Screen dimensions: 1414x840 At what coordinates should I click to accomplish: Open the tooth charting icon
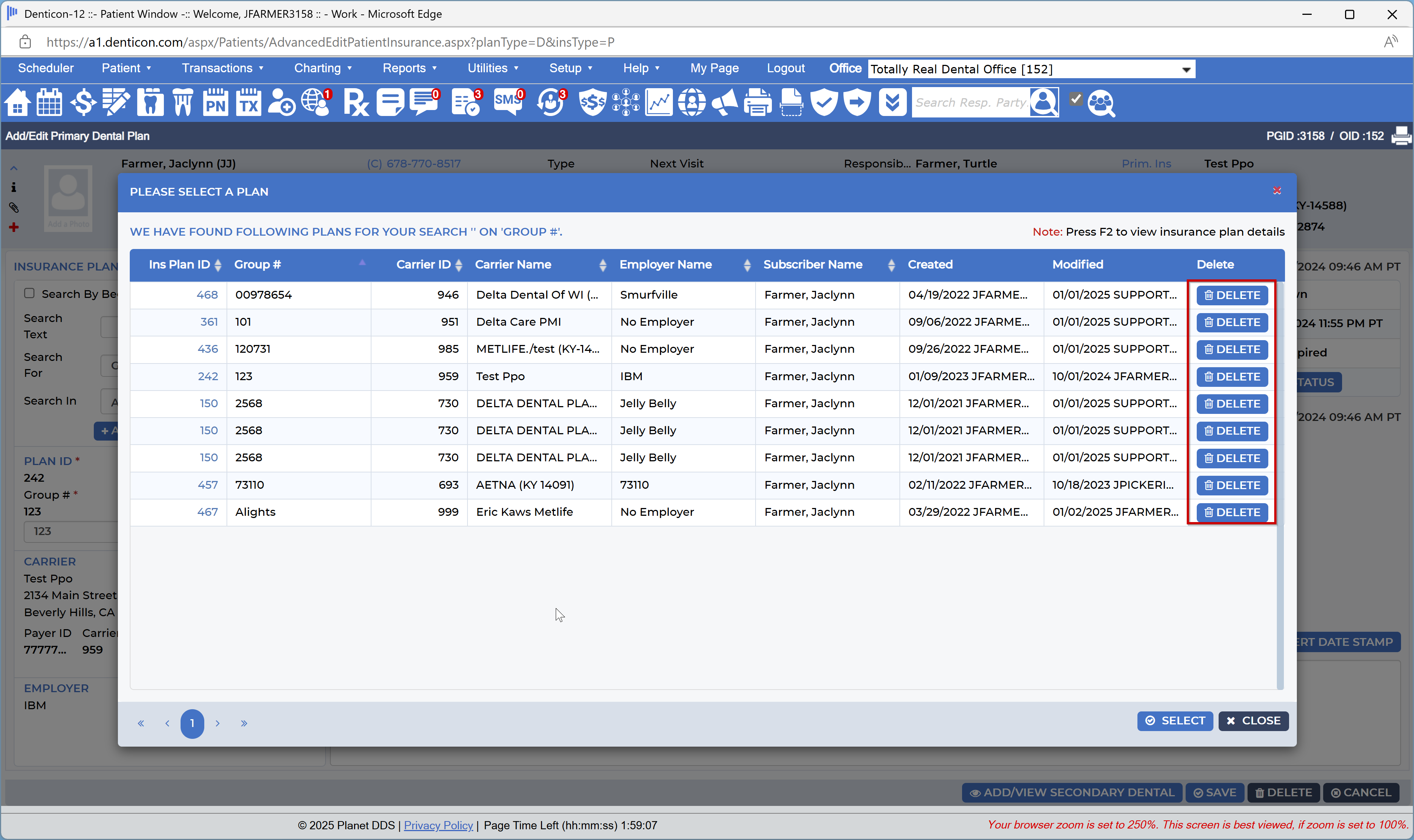(x=150, y=103)
